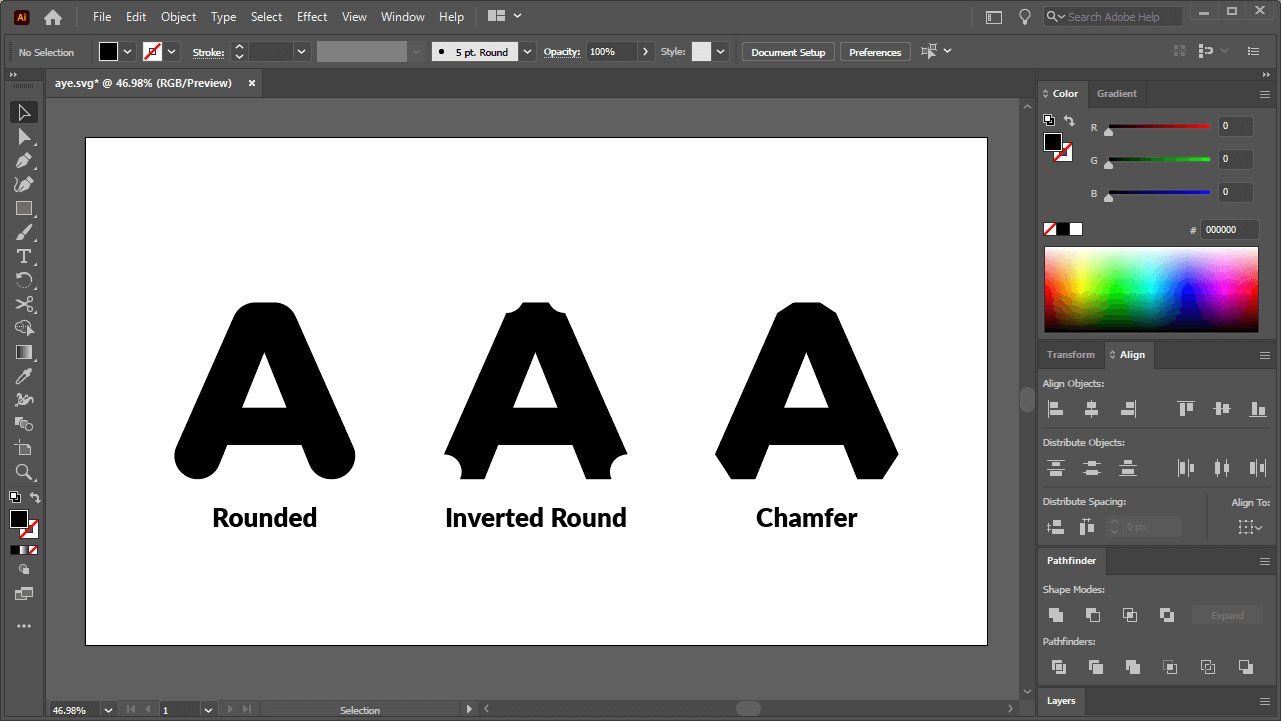The width and height of the screenshot is (1281, 721).
Task: Swap the fill and stroke colors
Action: click(1070, 120)
